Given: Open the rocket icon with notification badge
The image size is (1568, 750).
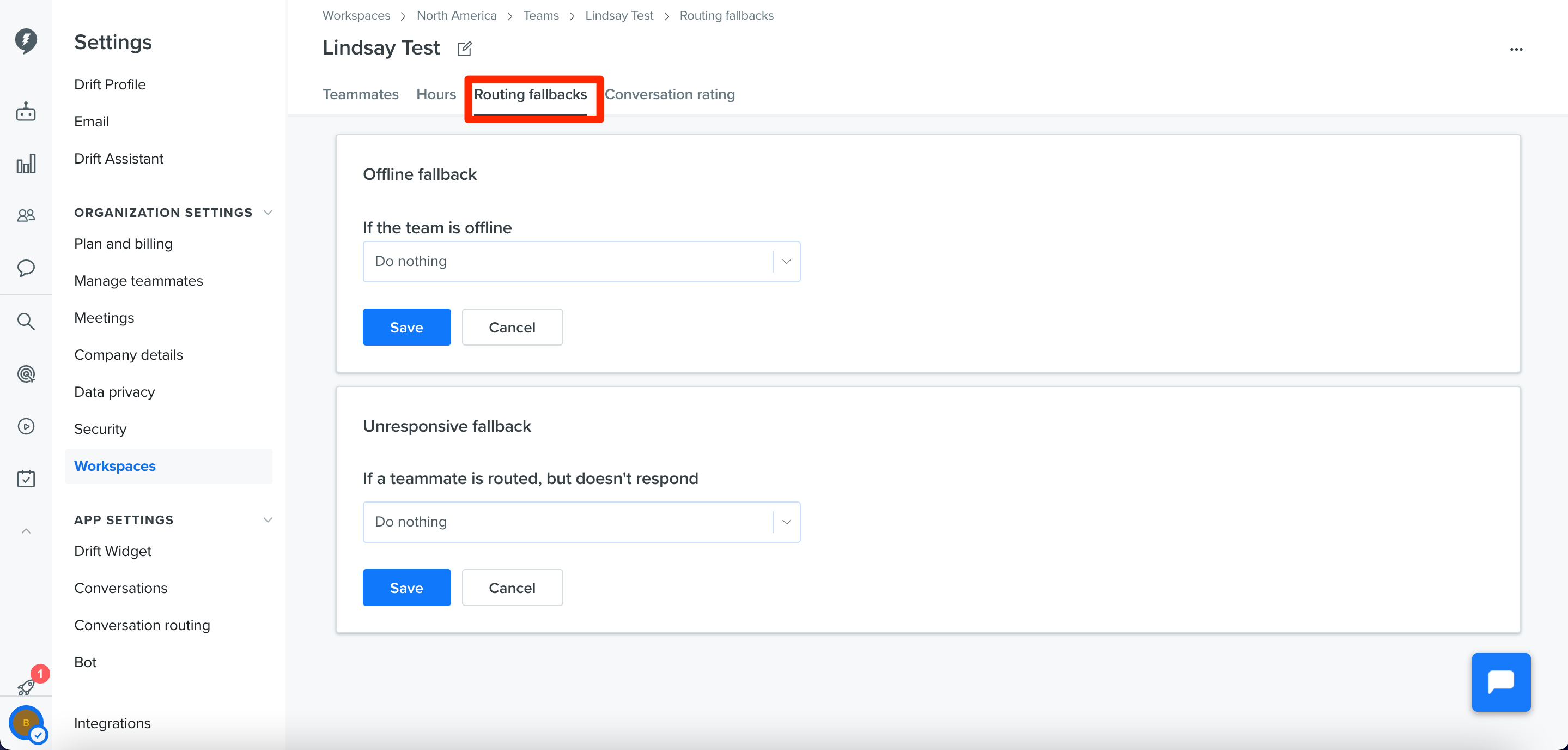Looking at the screenshot, I should click(26, 687).
